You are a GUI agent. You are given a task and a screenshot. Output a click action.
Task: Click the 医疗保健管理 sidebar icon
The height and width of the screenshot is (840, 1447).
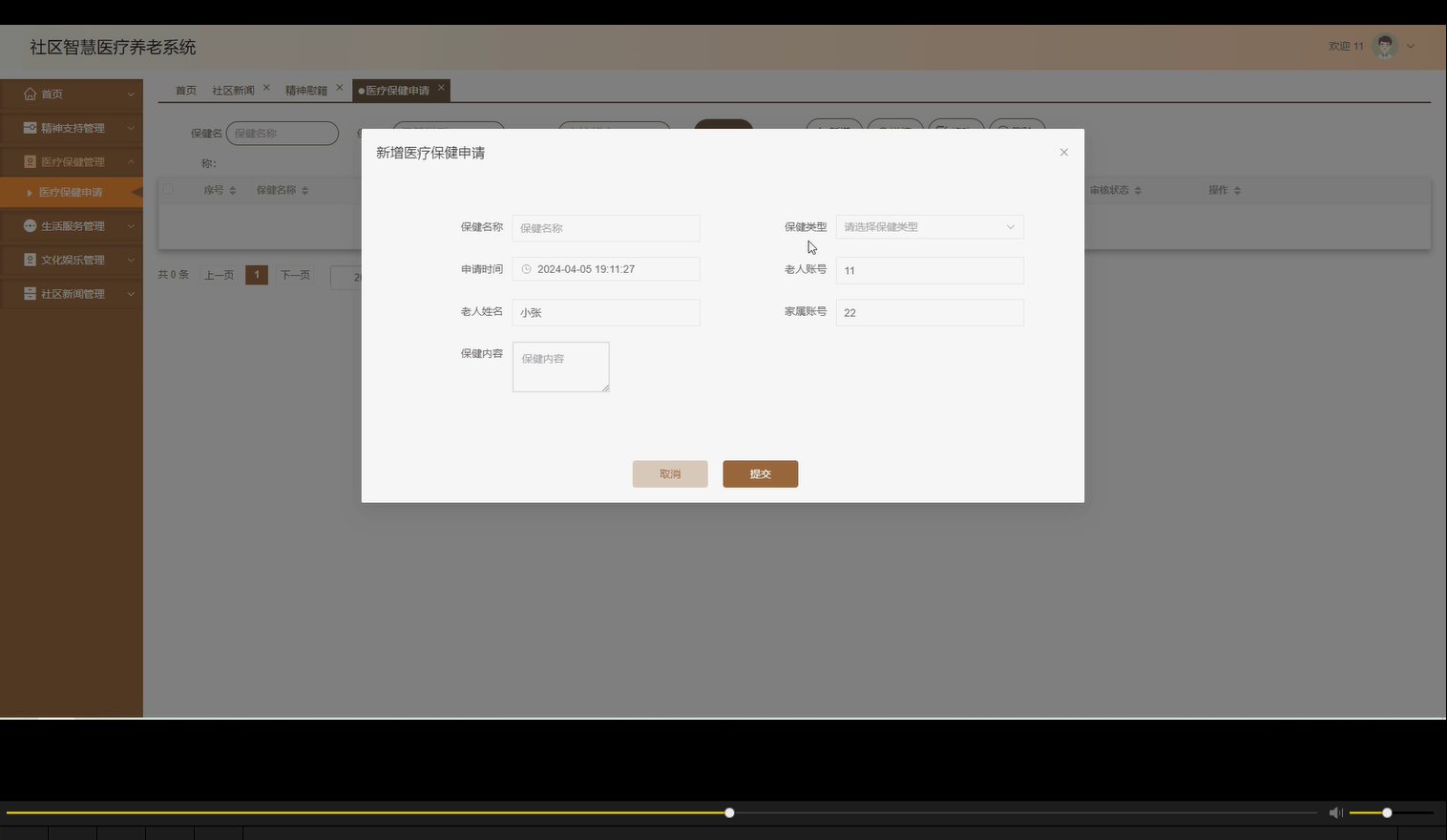click(30, 162)
